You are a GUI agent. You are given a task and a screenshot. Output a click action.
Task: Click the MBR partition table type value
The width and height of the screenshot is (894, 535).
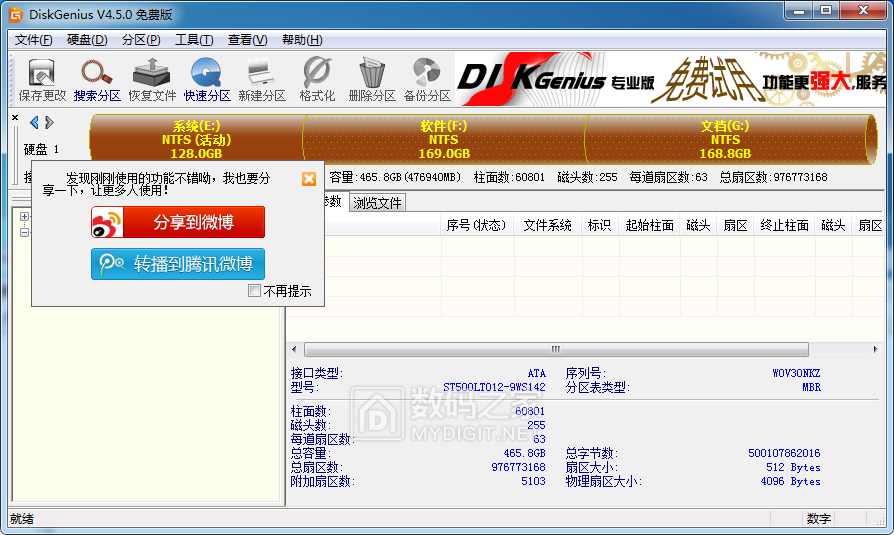pos(811,387)
